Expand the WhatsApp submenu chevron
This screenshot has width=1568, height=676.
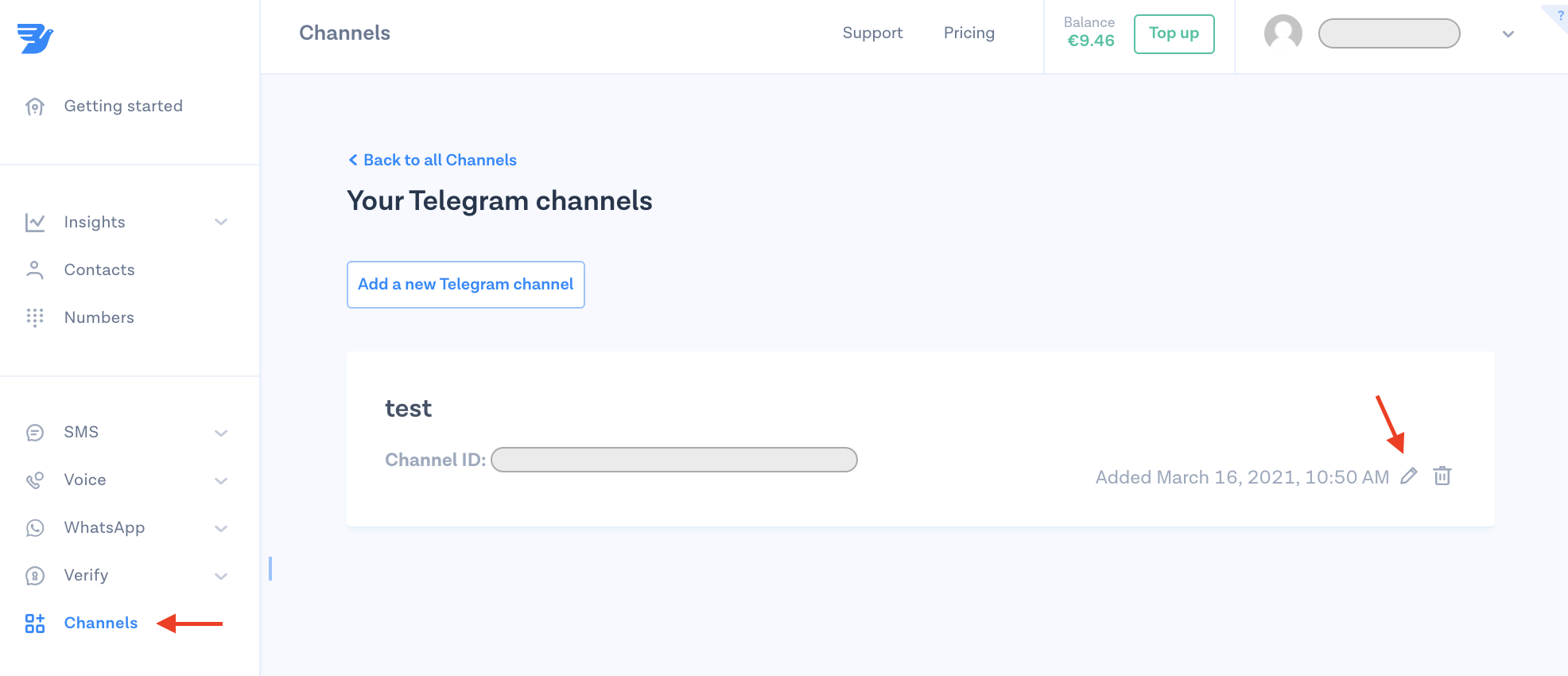(x=221, y=529)
